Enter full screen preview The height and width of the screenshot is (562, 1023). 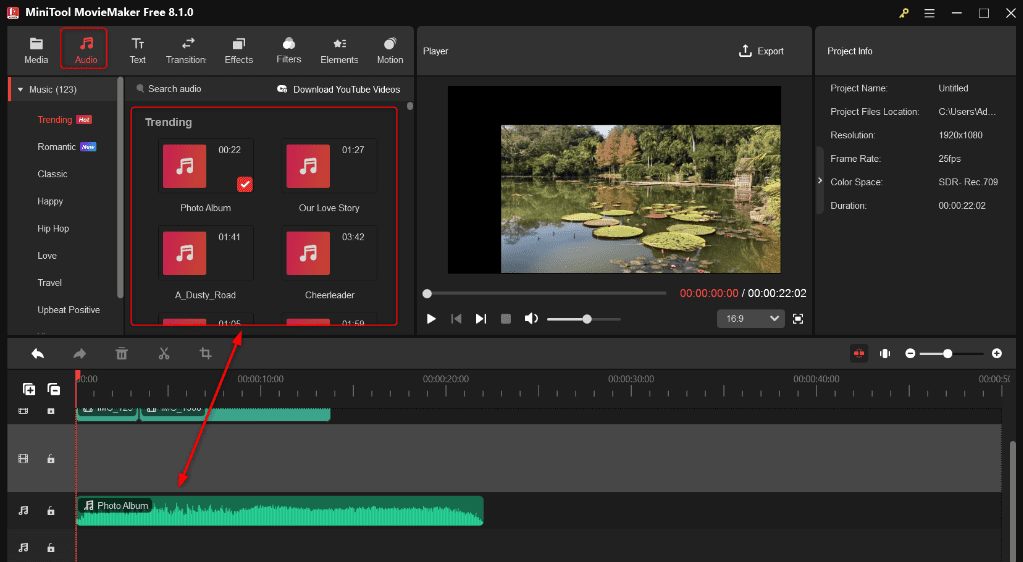click(x=798, y=319)
